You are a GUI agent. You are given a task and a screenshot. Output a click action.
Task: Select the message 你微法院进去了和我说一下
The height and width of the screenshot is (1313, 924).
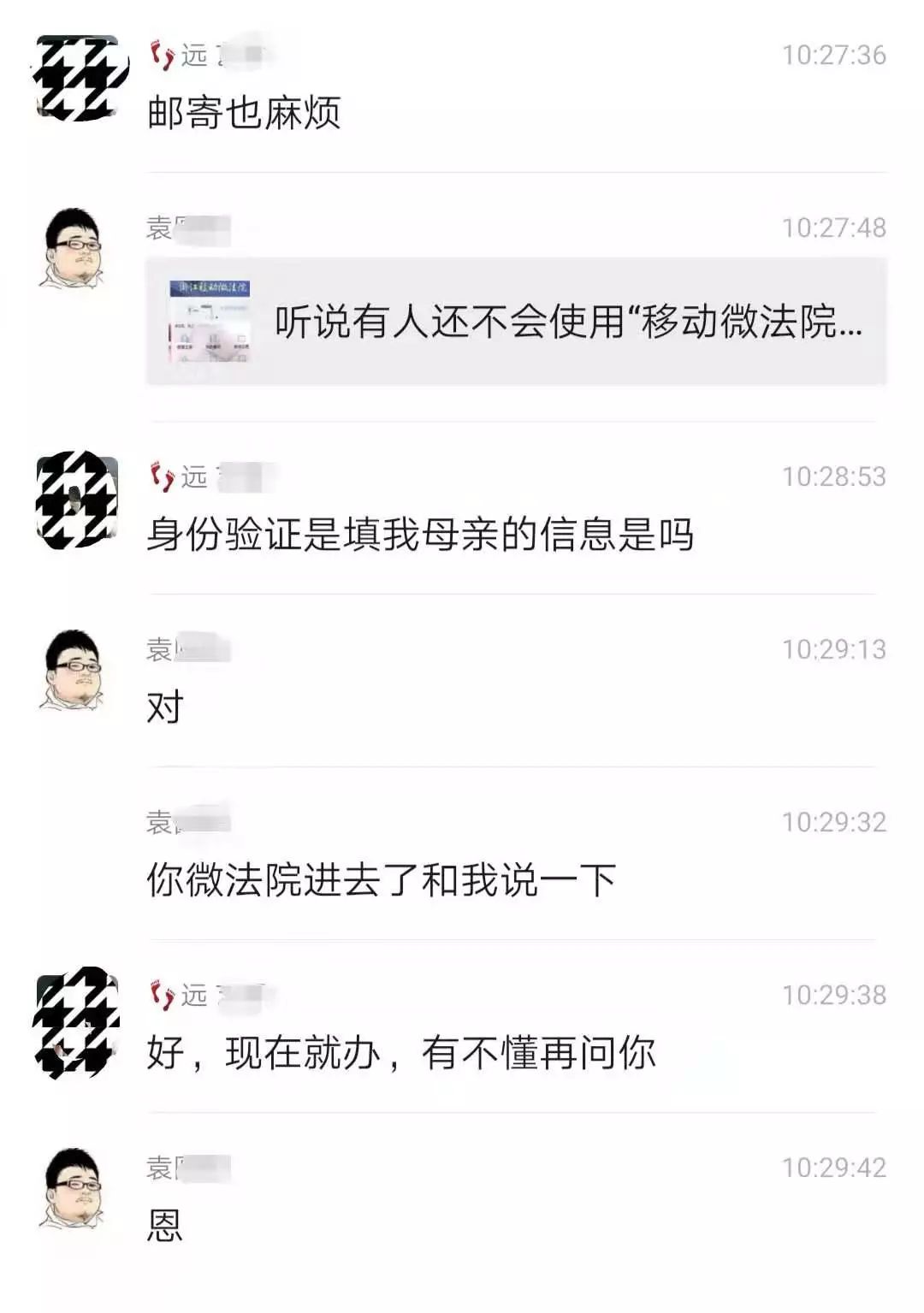click(x=382, y=879)
